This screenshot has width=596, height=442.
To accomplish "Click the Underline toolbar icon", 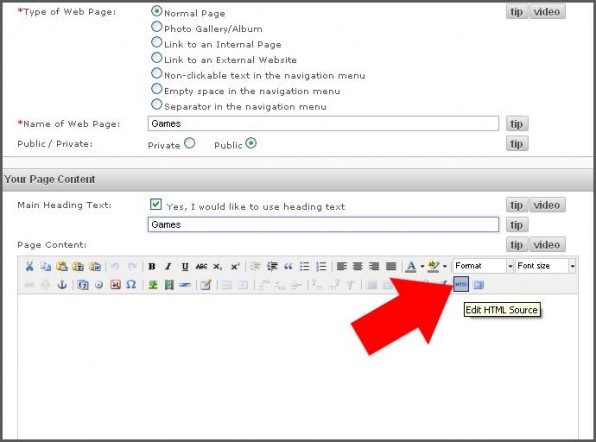I will click(x=185, y=266).
